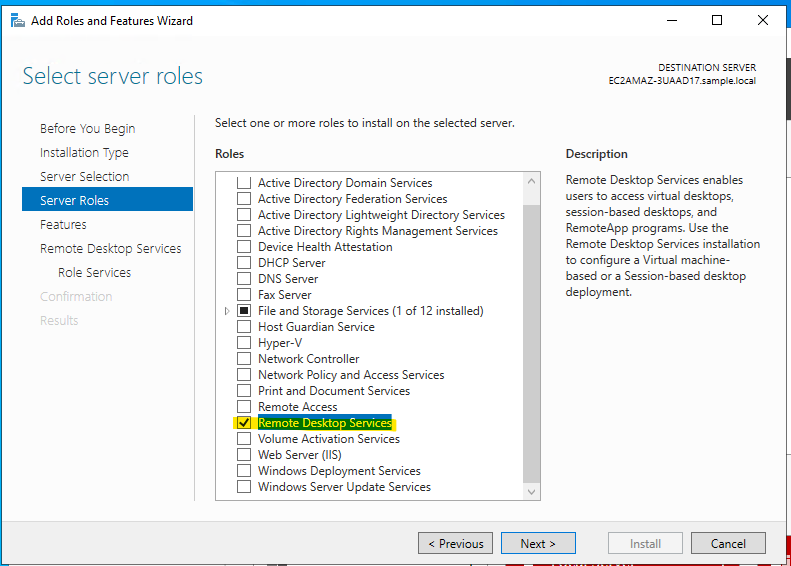This screenshot has width=791, height=566.
Task: Open Remote Desktop Services step in sidebar
Action: (110, 249)
